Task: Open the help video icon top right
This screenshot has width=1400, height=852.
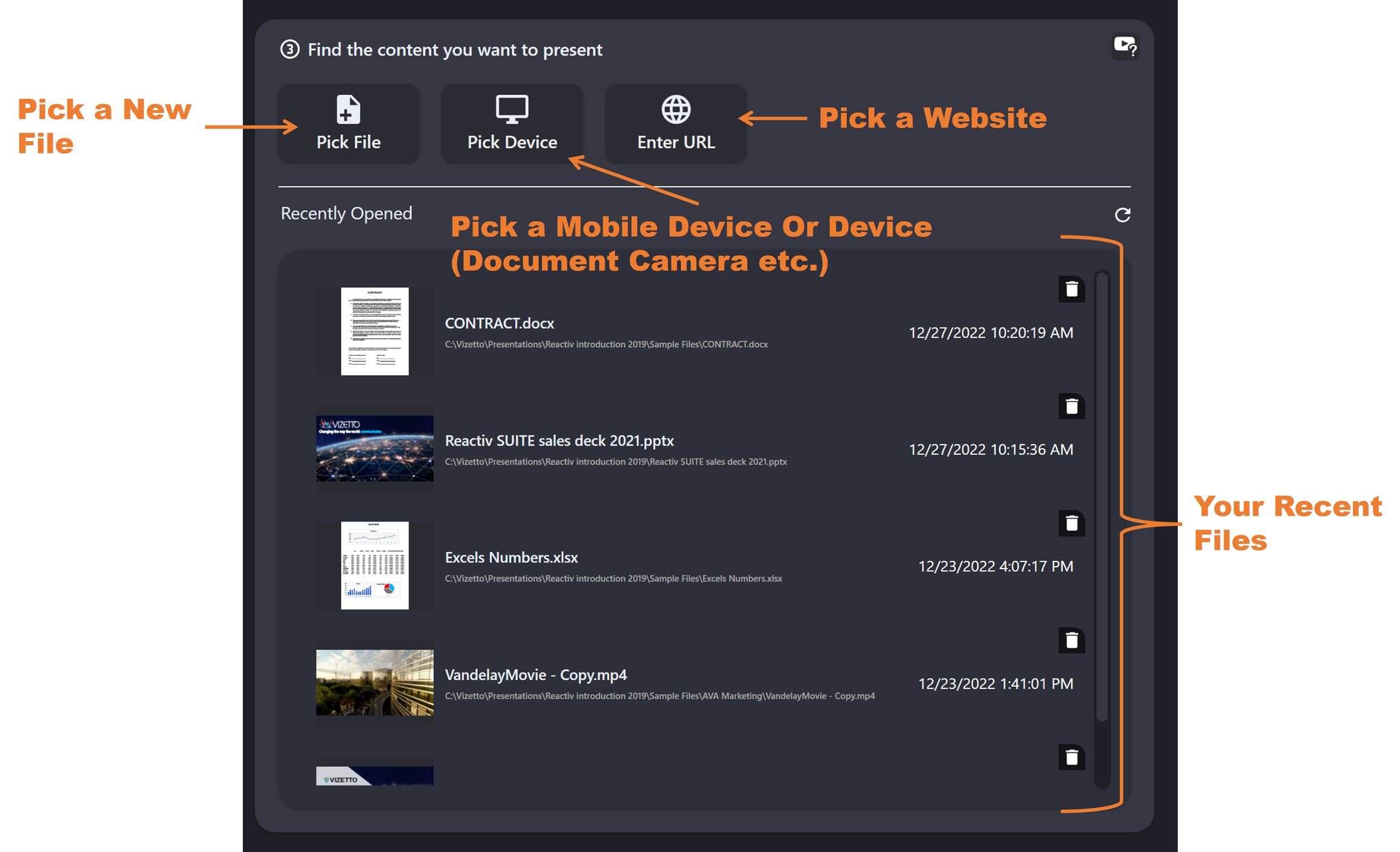Action: [1124, 47]
